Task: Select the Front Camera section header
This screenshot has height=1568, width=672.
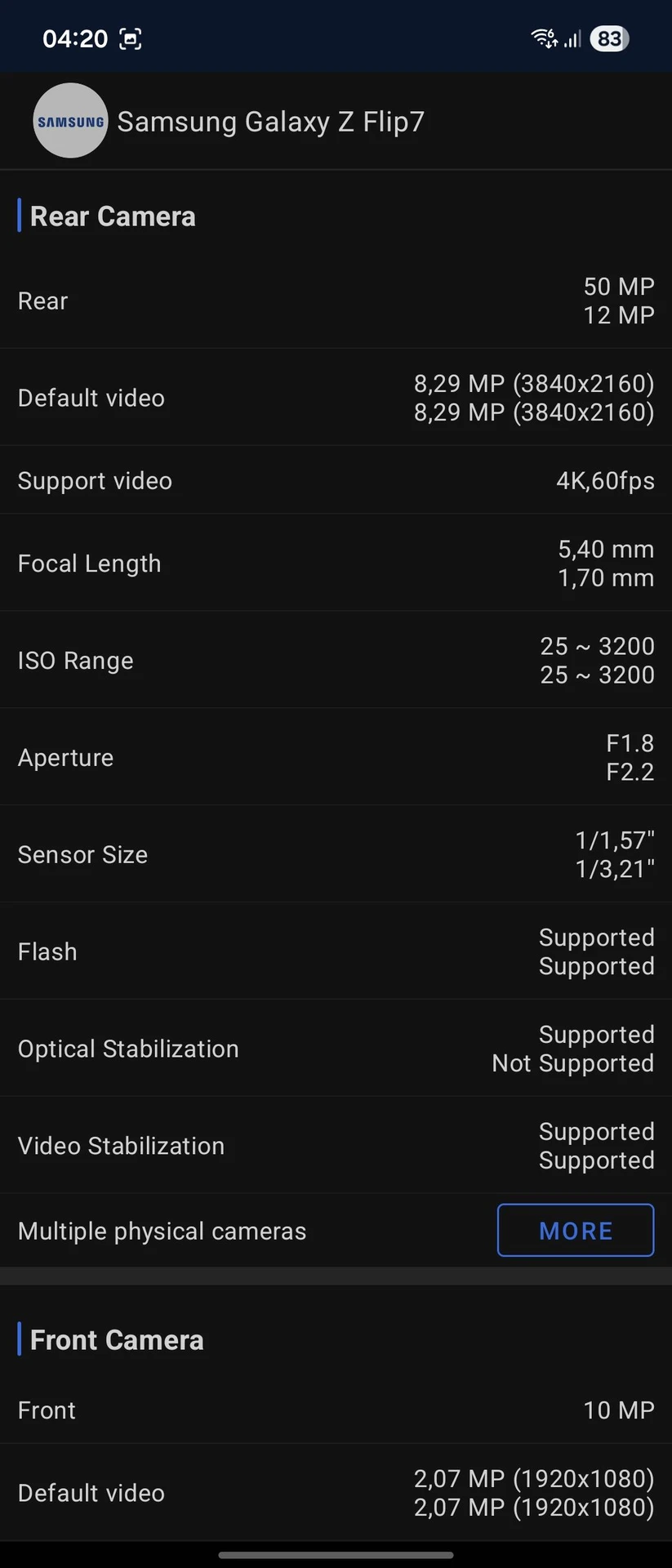Action: (117, 1340)
